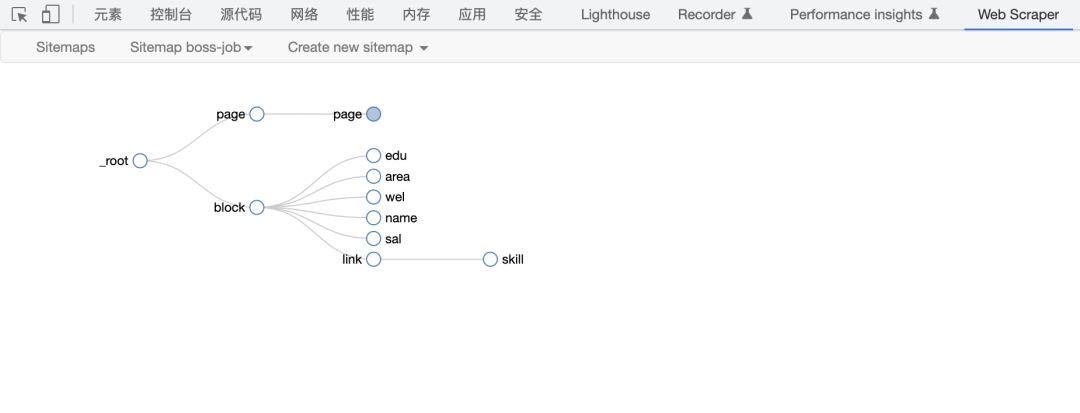Viewport: 1080px width, 413px height.
Task: Open the Sitemap boss-job dropdown
Action: [x=191, y=47]
